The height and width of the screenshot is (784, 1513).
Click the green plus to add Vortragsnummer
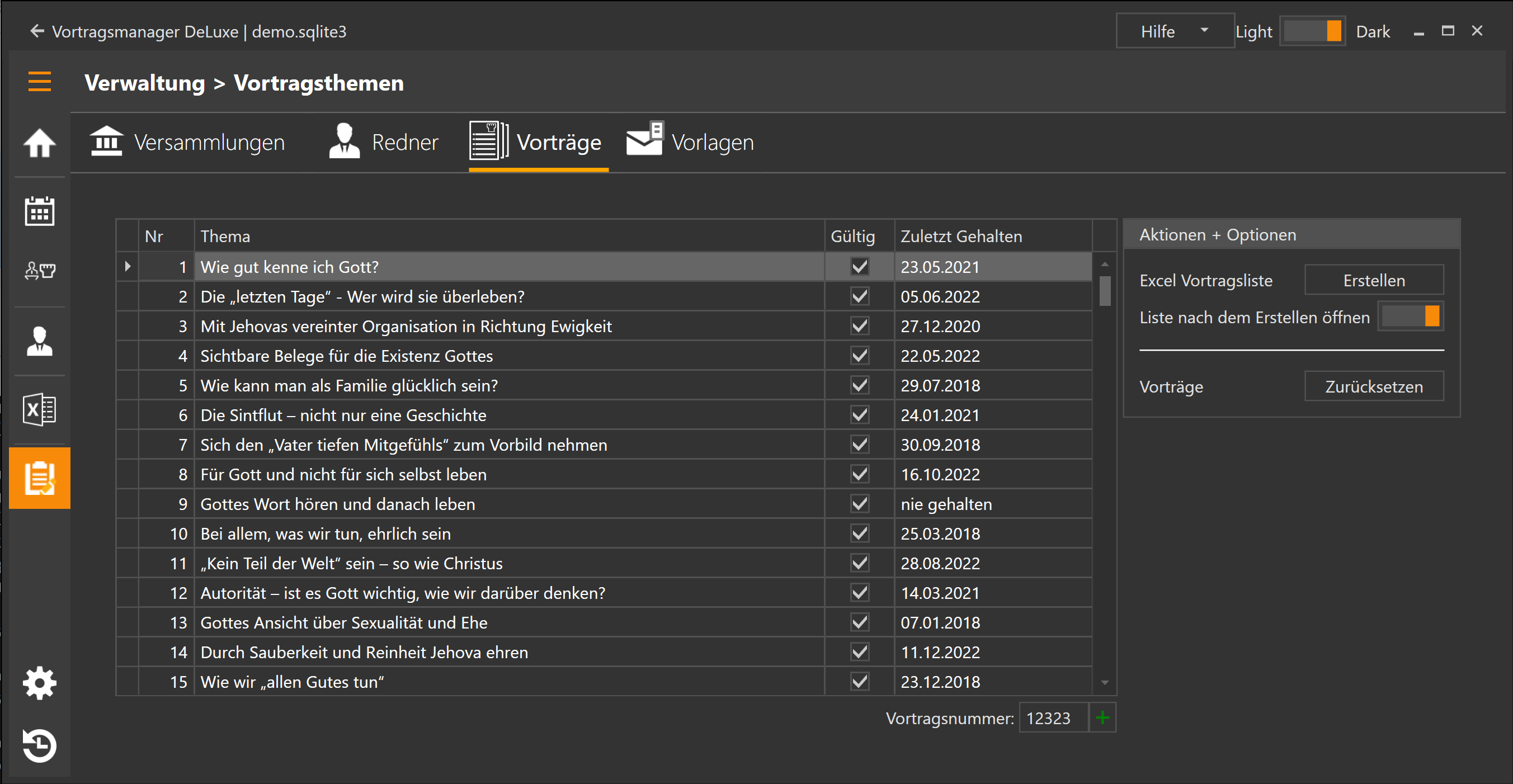click(1102, 717)
